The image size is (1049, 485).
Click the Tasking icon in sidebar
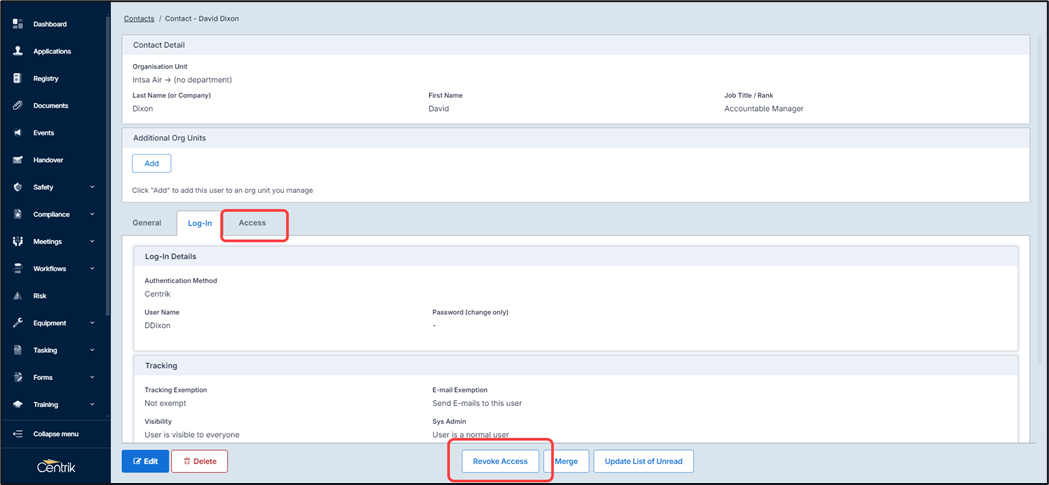coord(18,350)
